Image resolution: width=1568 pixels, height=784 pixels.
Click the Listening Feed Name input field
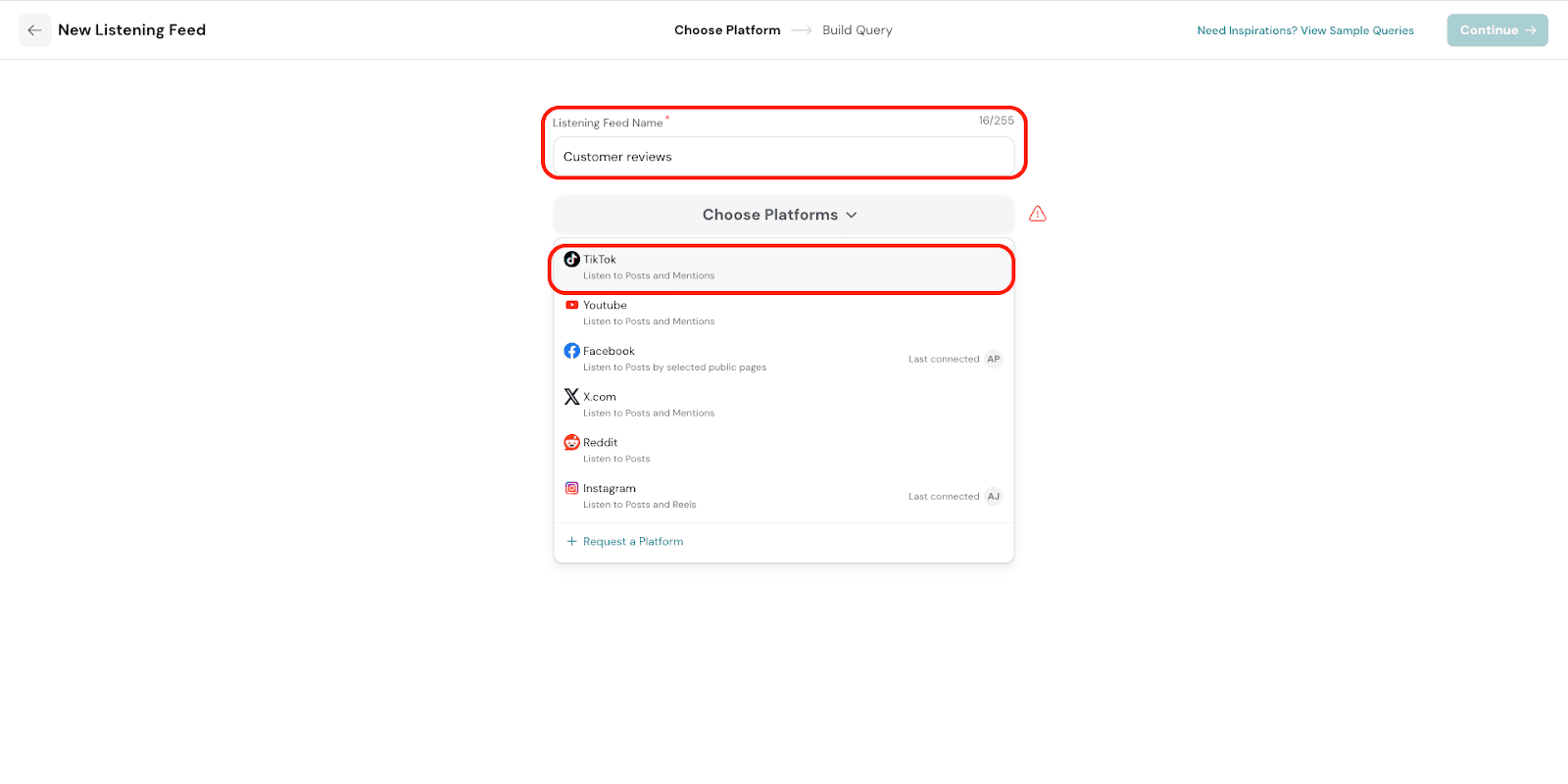coord(782,157)
